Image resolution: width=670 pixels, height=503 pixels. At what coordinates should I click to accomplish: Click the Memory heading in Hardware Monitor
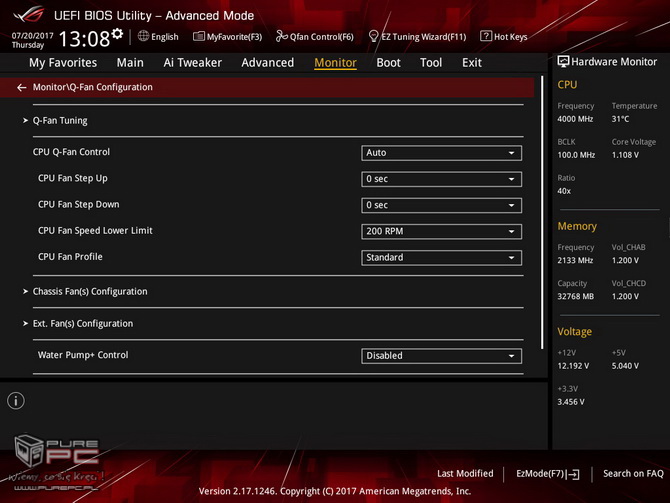tap(577, 226)
